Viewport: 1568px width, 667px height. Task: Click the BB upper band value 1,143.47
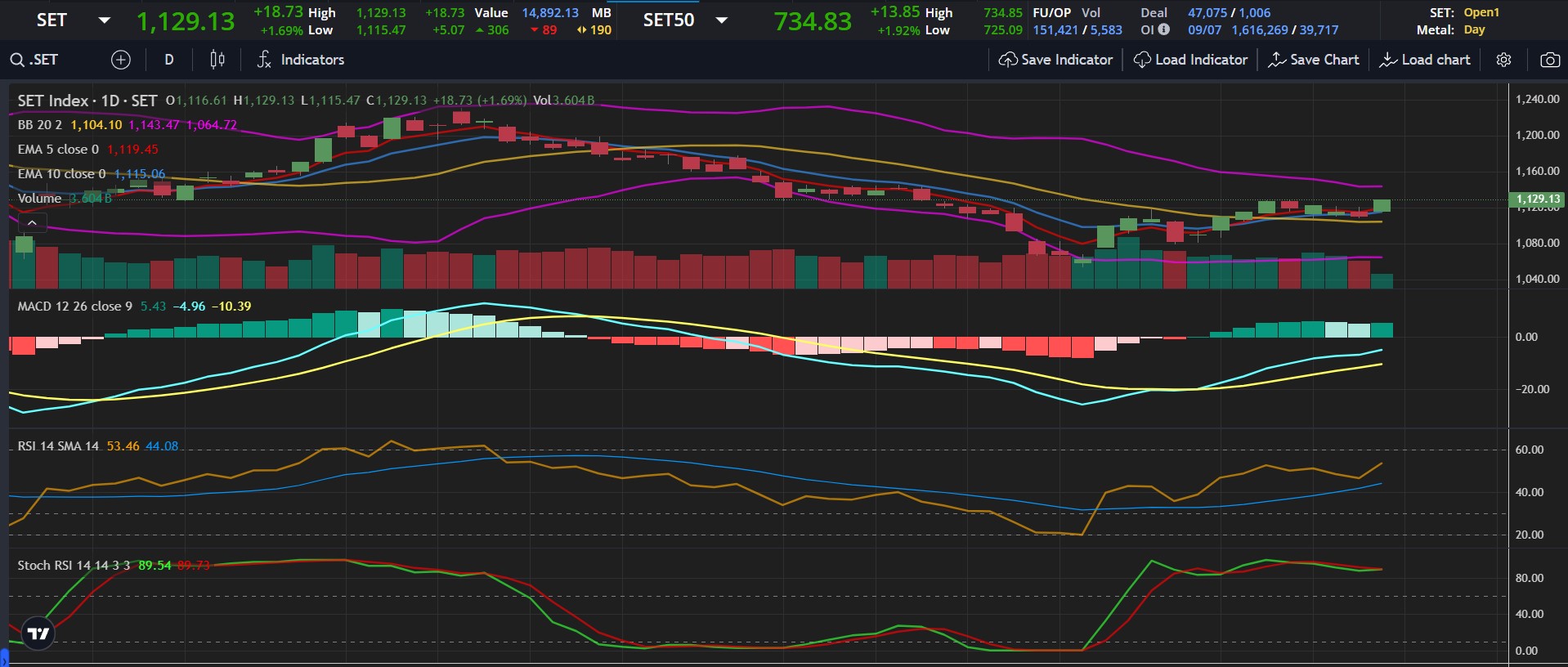coord(154,125)
